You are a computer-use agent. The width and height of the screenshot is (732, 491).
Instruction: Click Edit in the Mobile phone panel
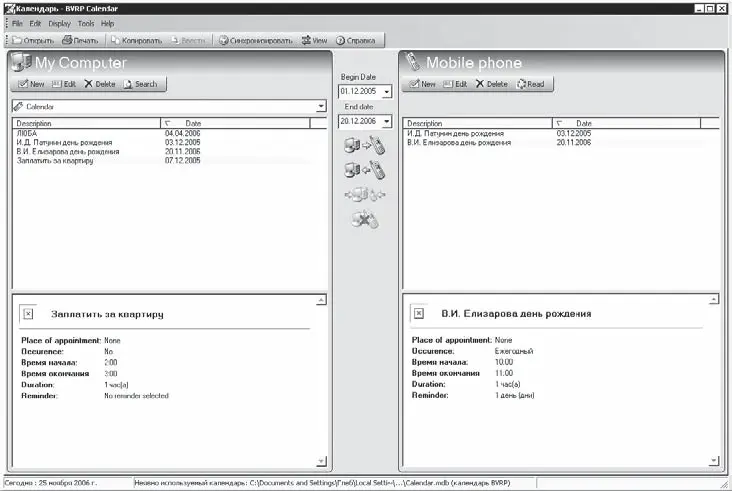pos(455,84)
